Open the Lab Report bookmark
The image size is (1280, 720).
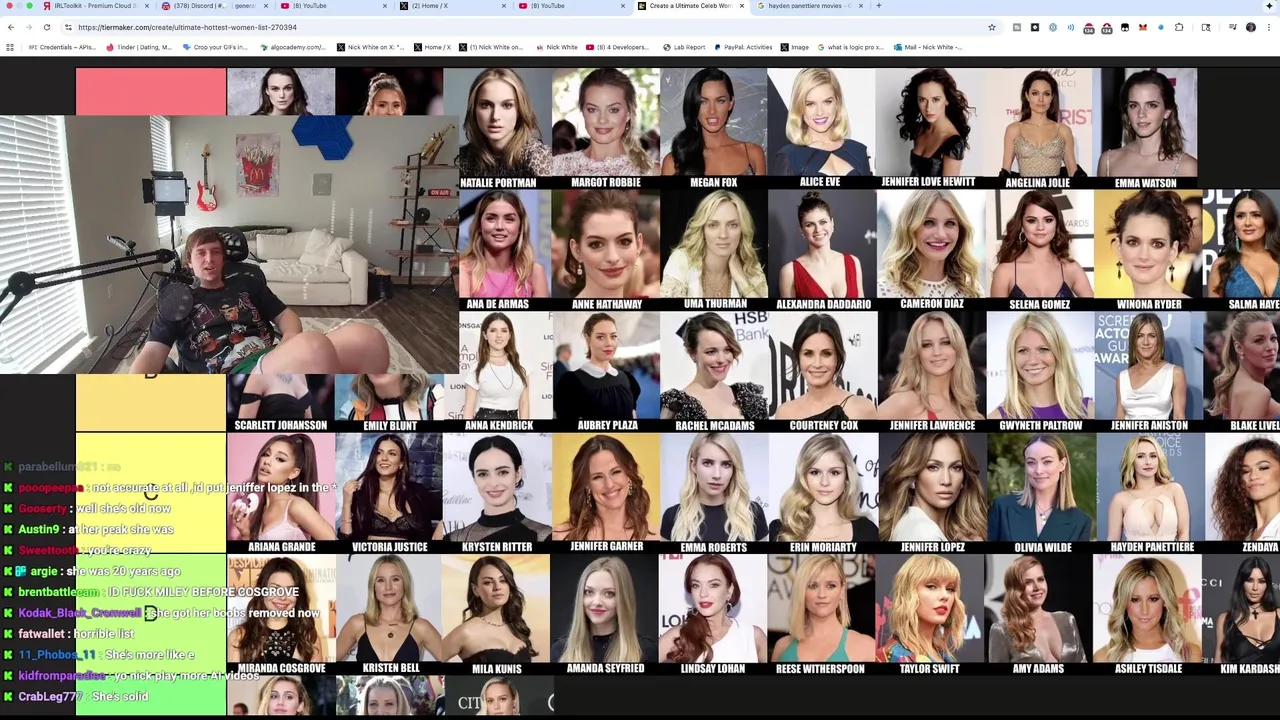[x=684, y=47]
